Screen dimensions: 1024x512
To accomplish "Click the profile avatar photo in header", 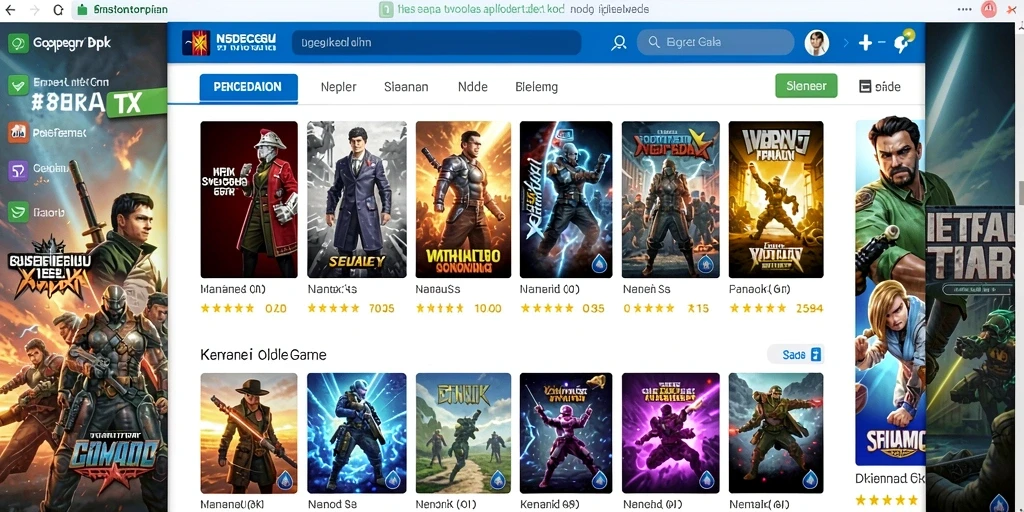I will pos(816,43).
